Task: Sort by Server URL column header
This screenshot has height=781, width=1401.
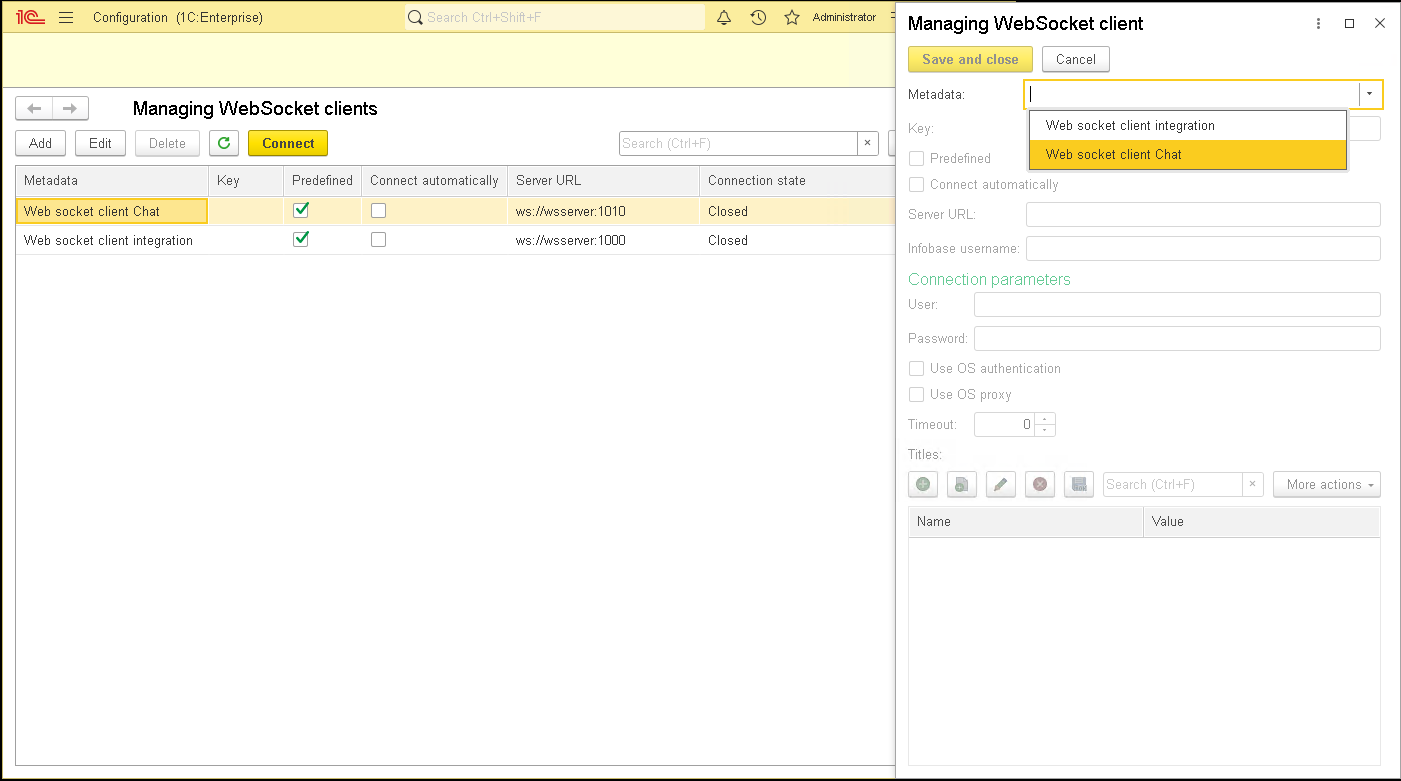Action: coord(603,180)
